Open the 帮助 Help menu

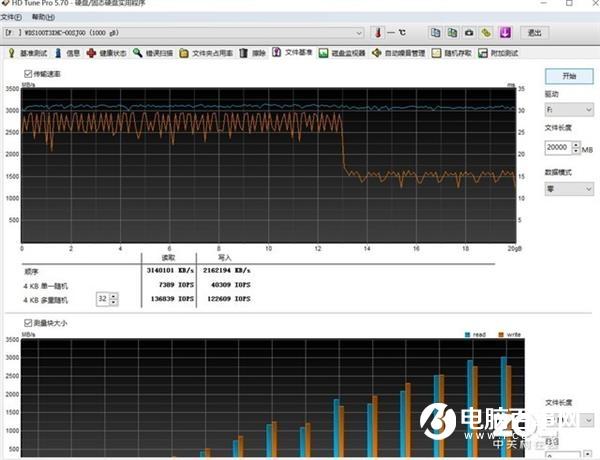[x=43, y=17]
